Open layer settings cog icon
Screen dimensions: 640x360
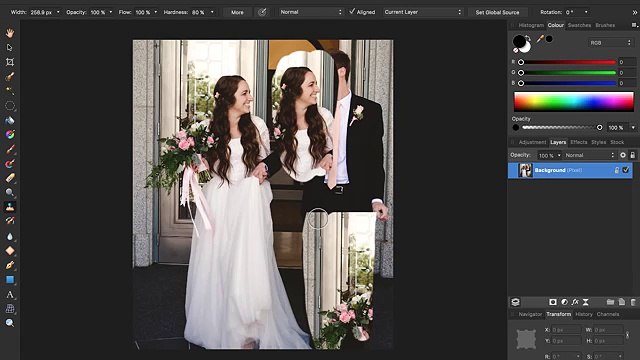point(623,155)
